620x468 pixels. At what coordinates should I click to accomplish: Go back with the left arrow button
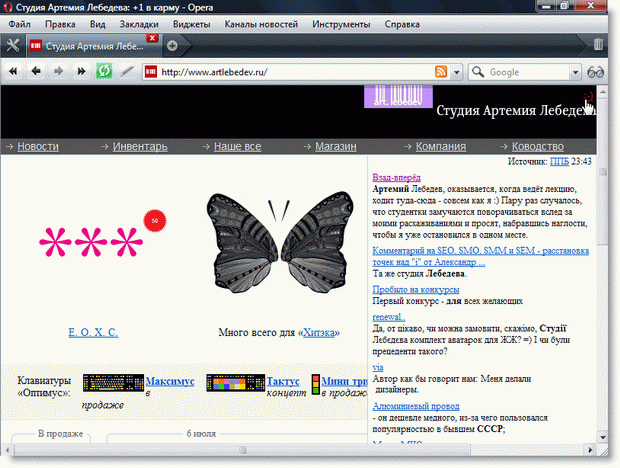coord(36,72)
